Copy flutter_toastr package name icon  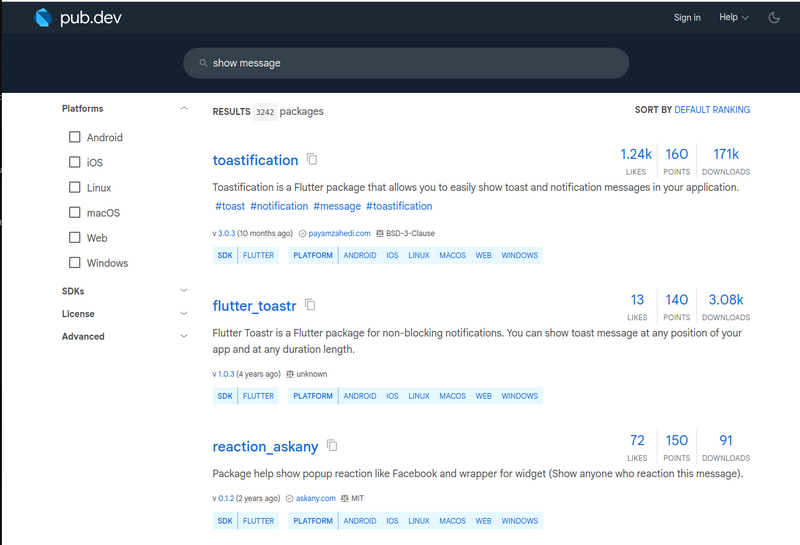[310, 305]
